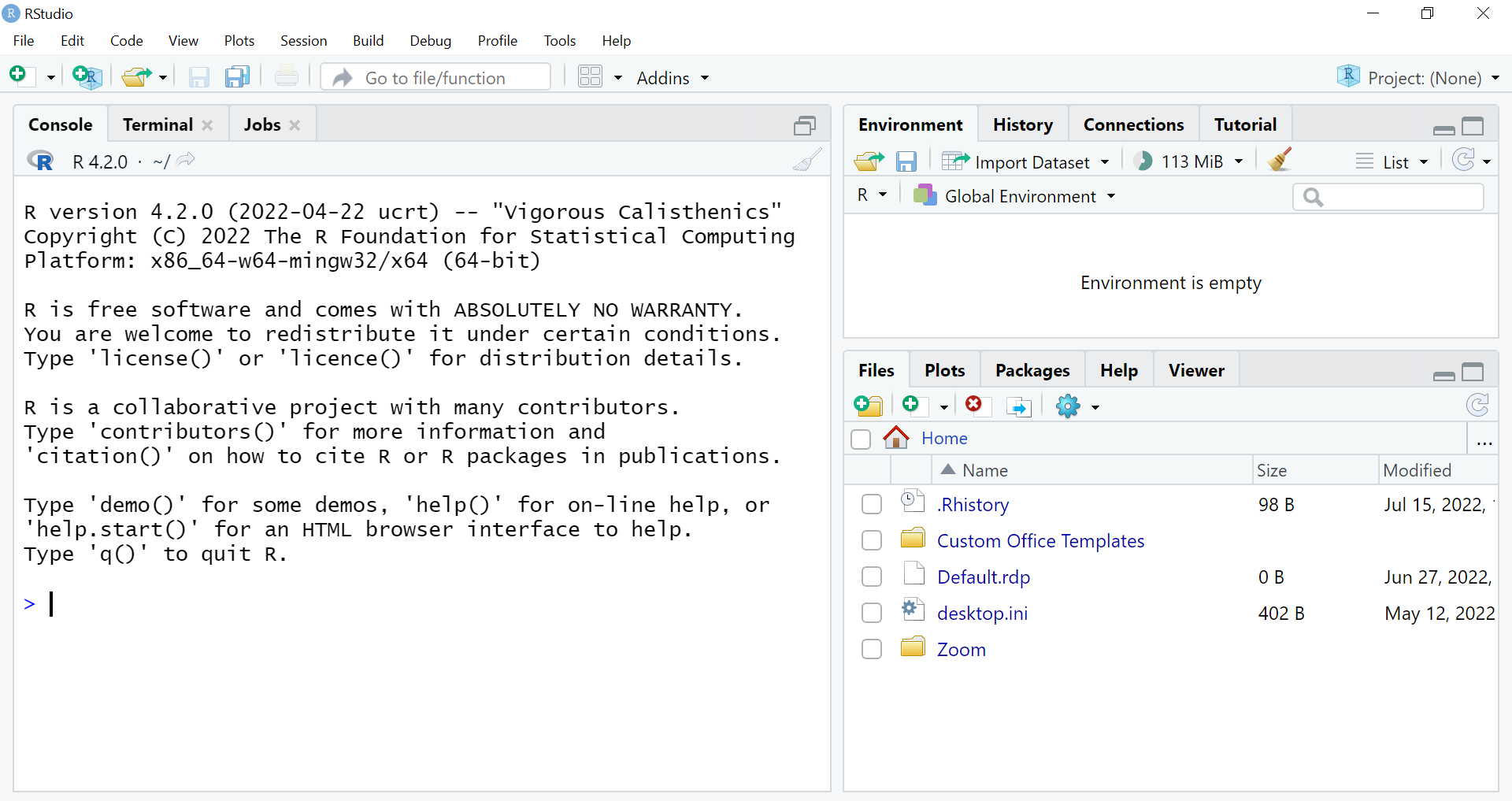
Task: Click the workspace panes grid icon
Action: pos(590,76)
